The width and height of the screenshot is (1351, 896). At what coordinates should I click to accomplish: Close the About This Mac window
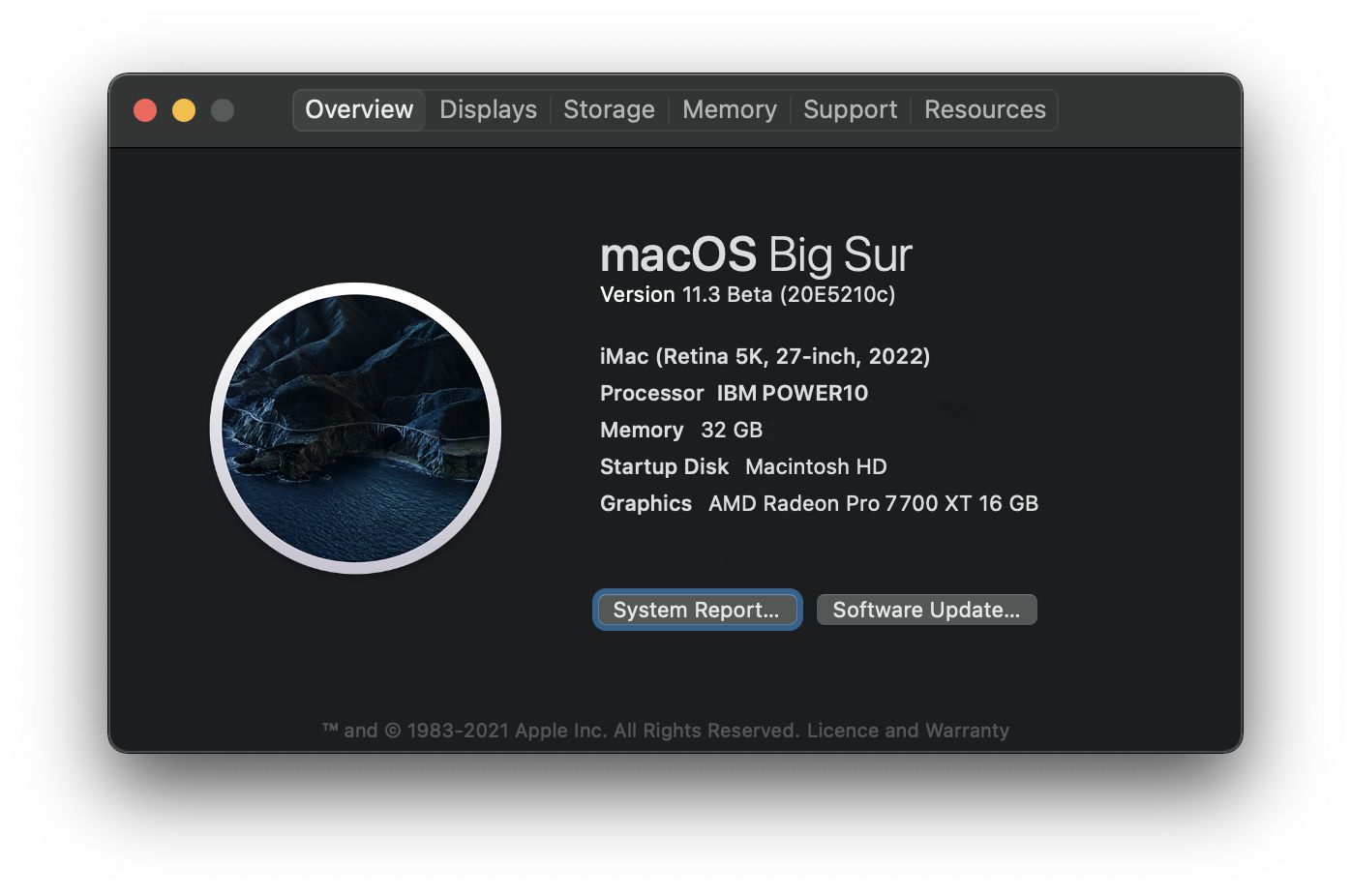pos(145,110)
